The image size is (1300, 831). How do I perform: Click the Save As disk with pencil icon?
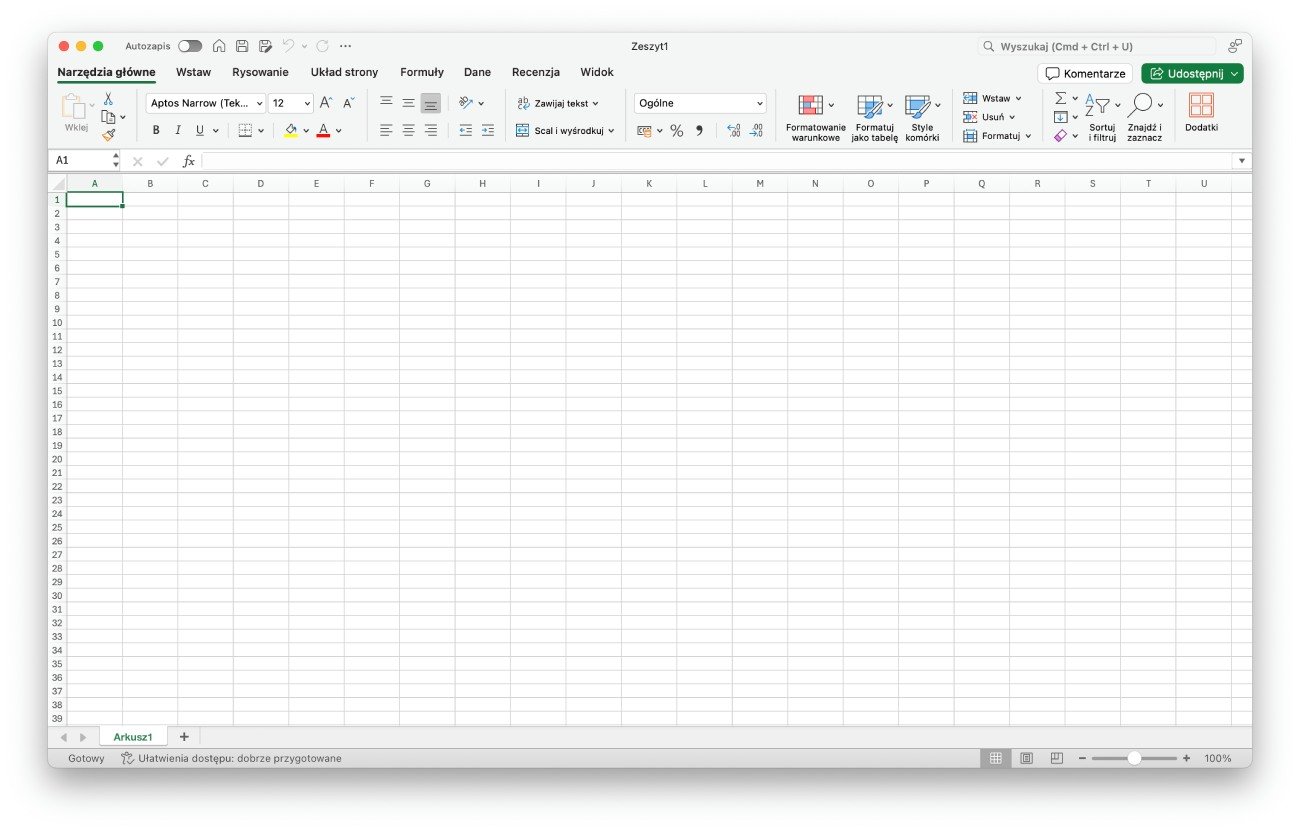pos(265,46)
